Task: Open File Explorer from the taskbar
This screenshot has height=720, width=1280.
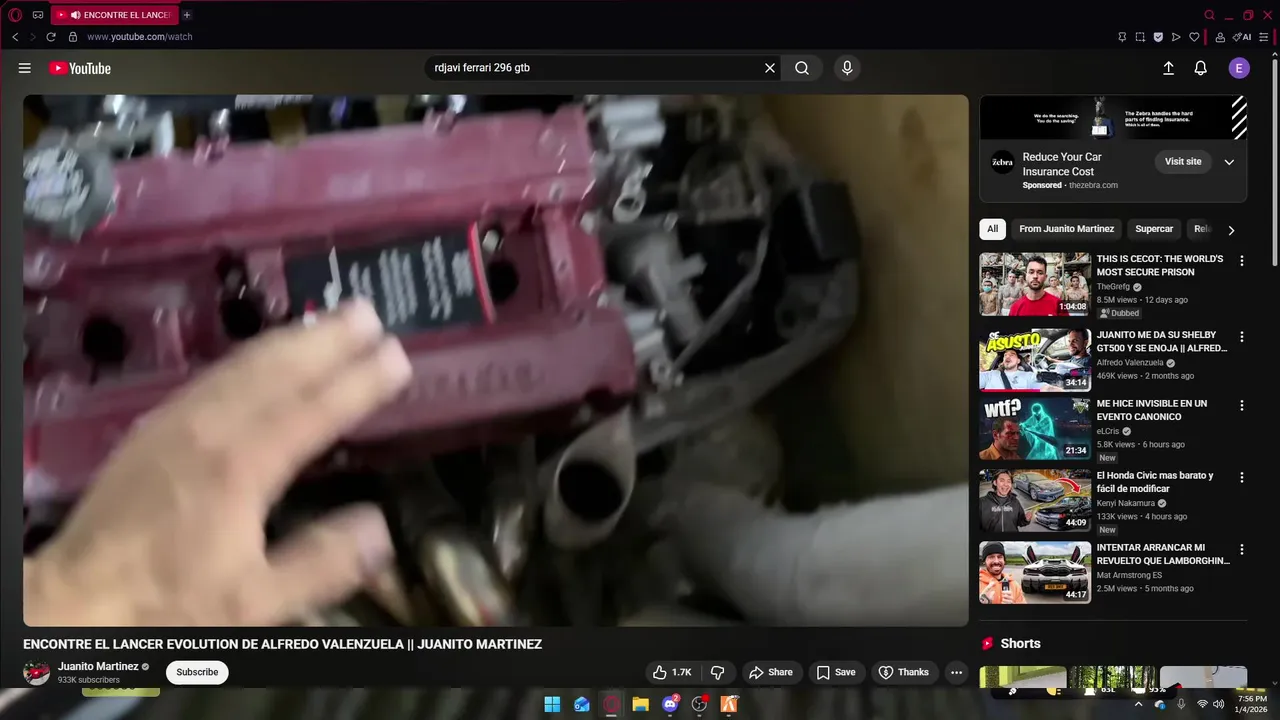Action: 640,704
